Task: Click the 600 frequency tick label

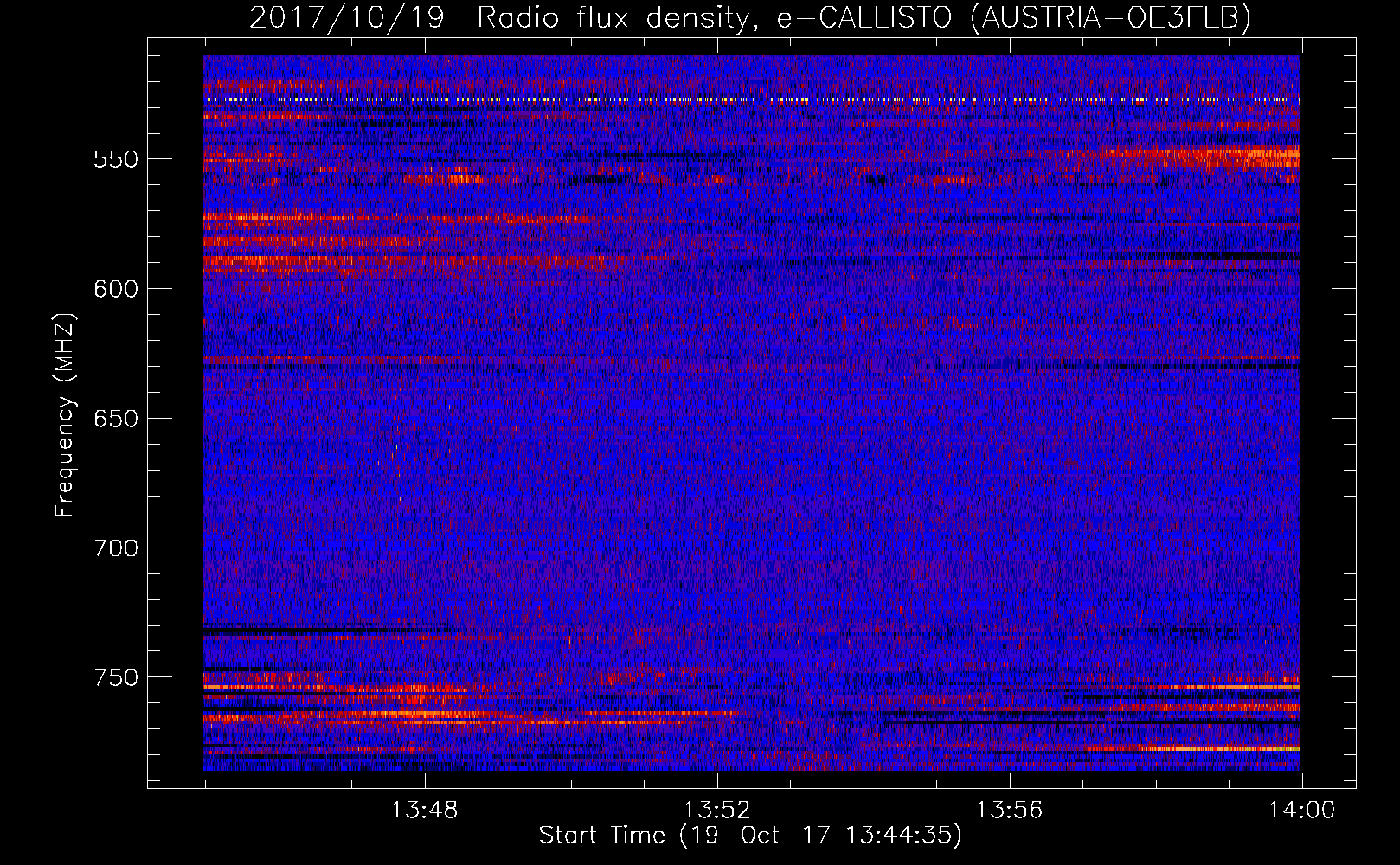Action: coord(116,289)
